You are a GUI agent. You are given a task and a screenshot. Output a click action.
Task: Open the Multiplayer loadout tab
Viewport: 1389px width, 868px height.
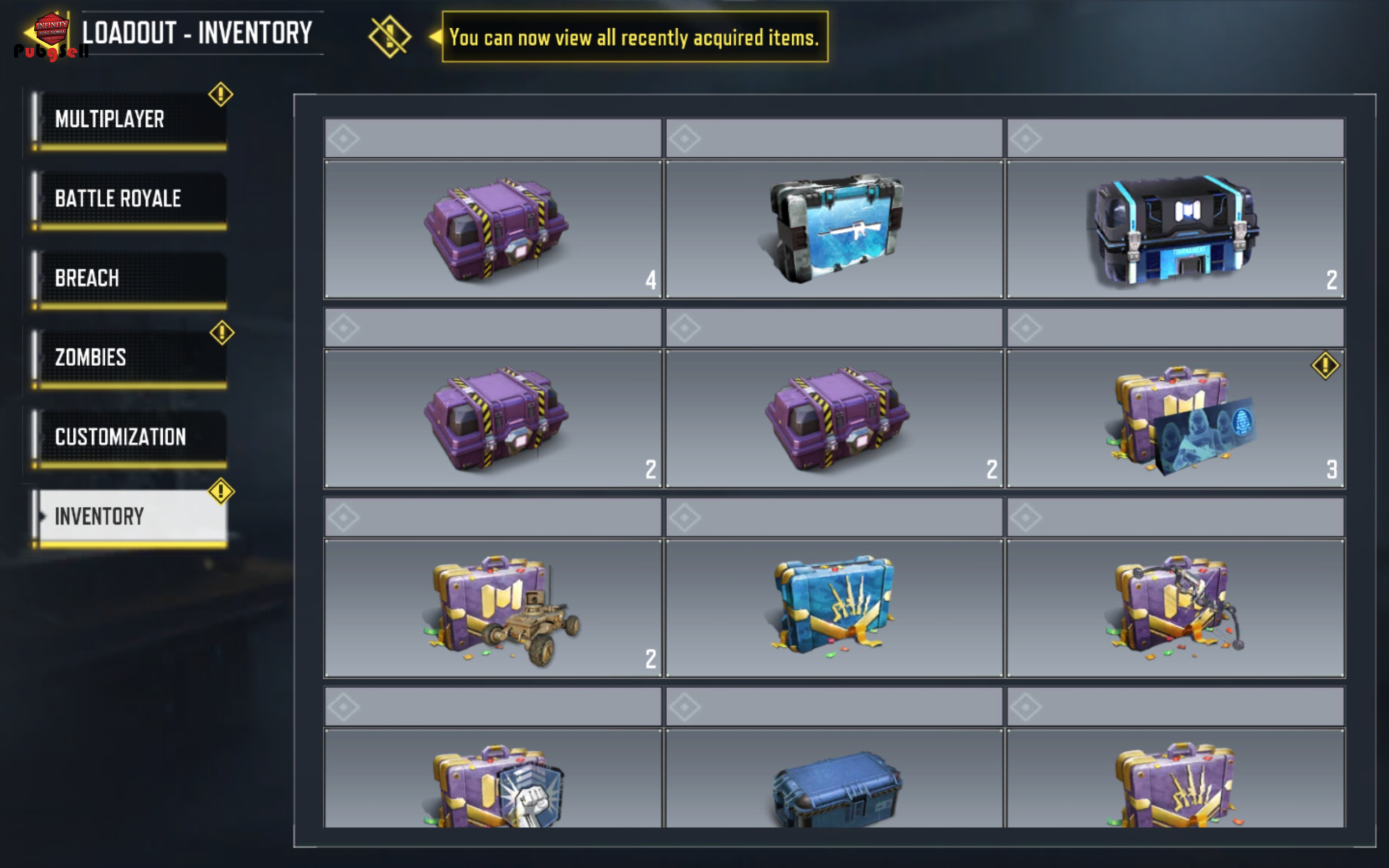coord(130,119)
